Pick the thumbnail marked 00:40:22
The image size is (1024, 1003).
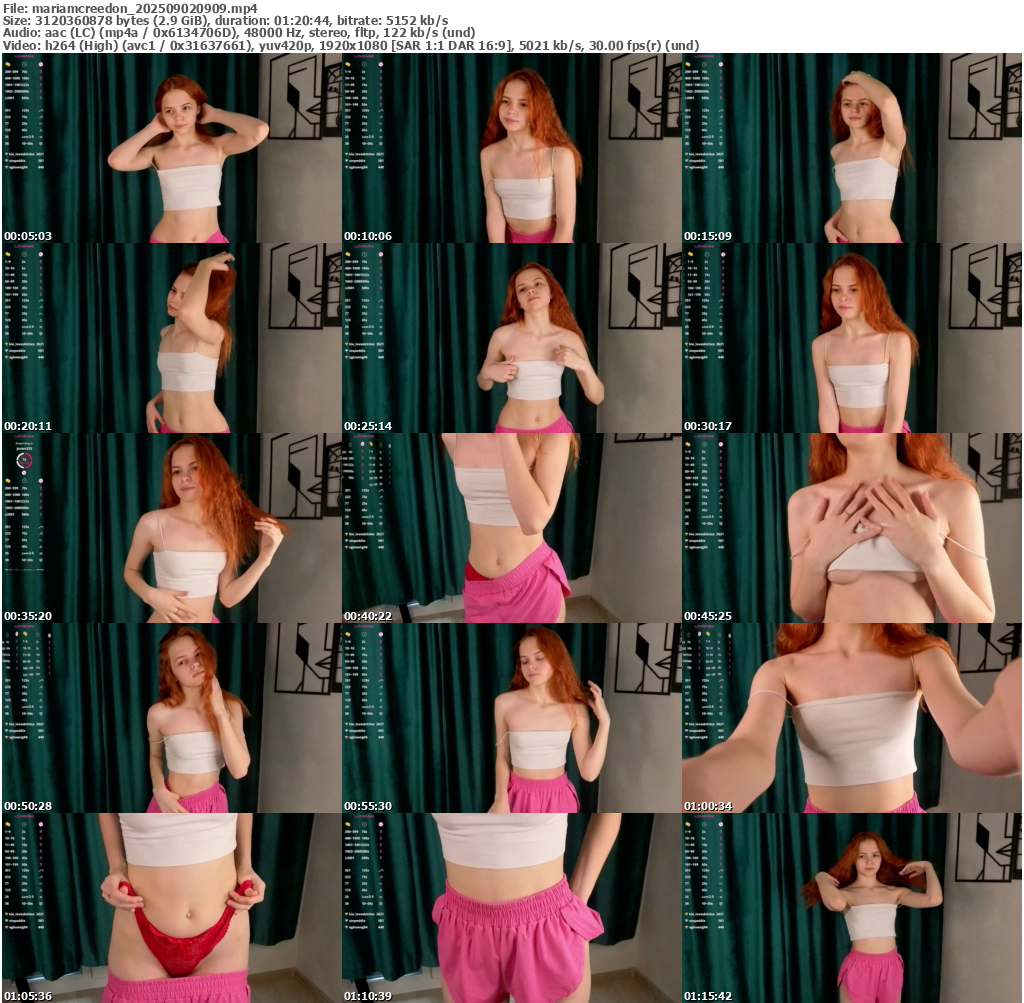(511, 528)
